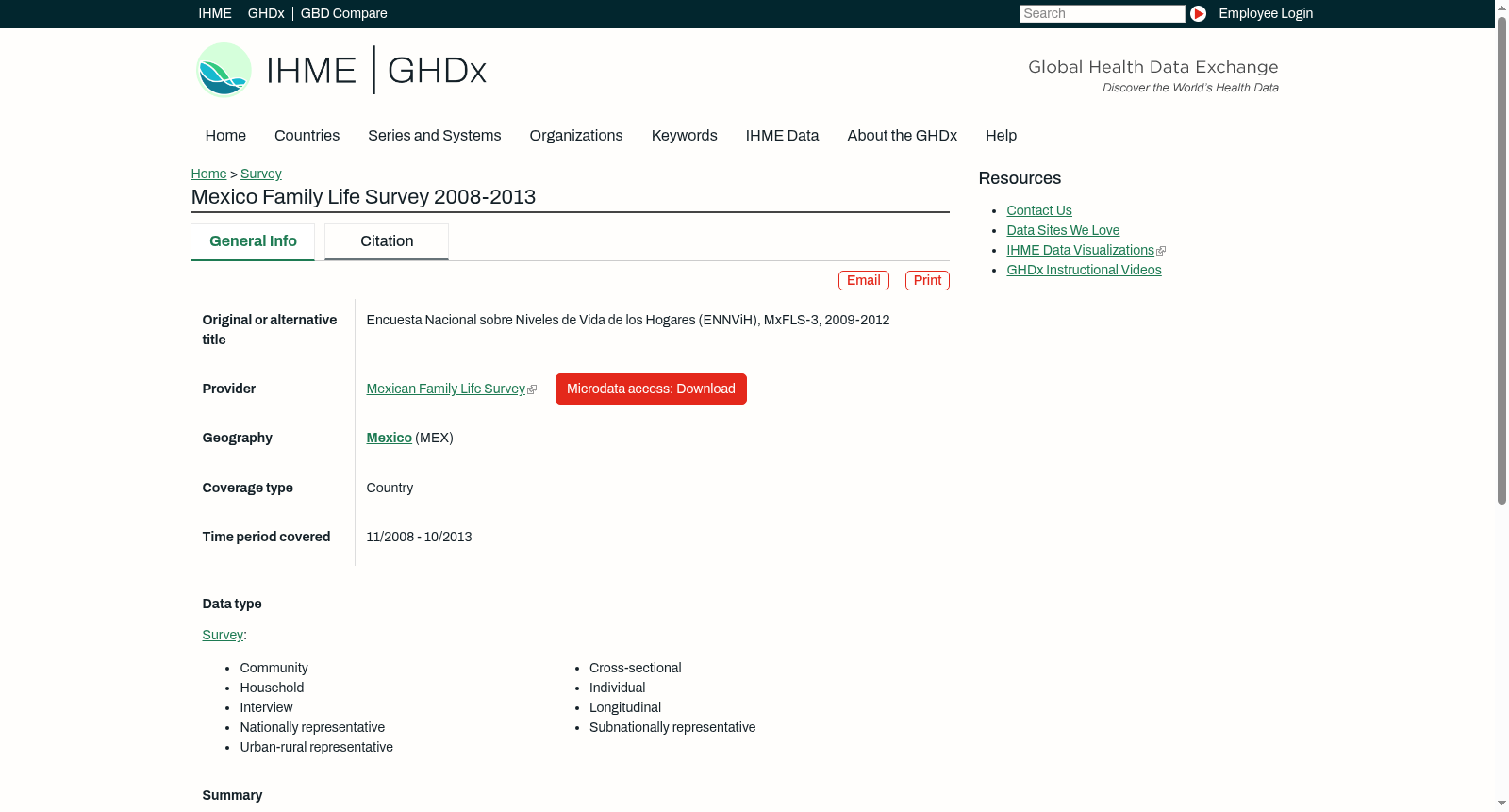
Task: Open Employee Login
Action: point(1266,13)
